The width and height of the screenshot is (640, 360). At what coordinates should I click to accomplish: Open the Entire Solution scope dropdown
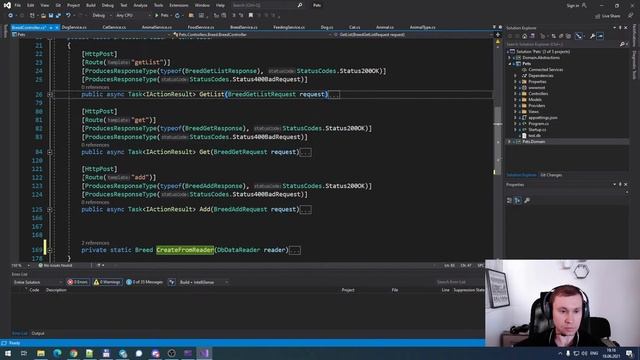(38, 282)
